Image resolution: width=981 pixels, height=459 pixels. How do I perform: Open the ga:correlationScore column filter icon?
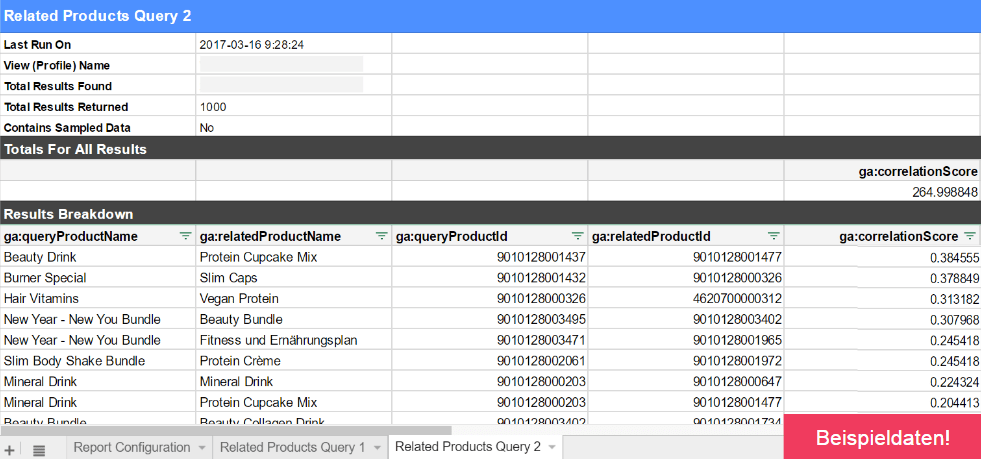(x=970, y=237)
